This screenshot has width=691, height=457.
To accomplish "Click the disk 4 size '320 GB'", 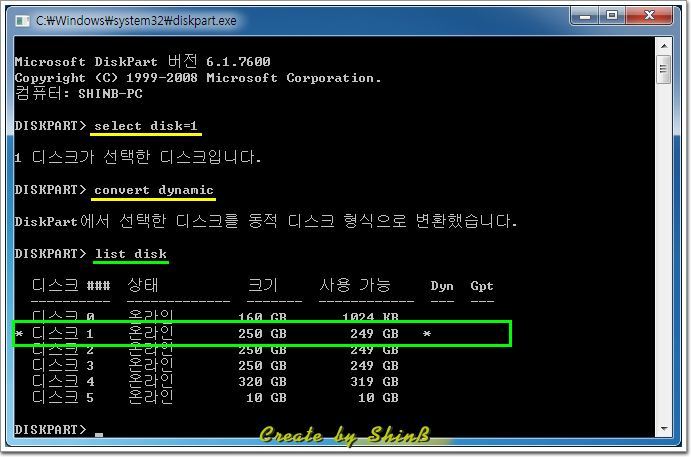I will 262,382.
